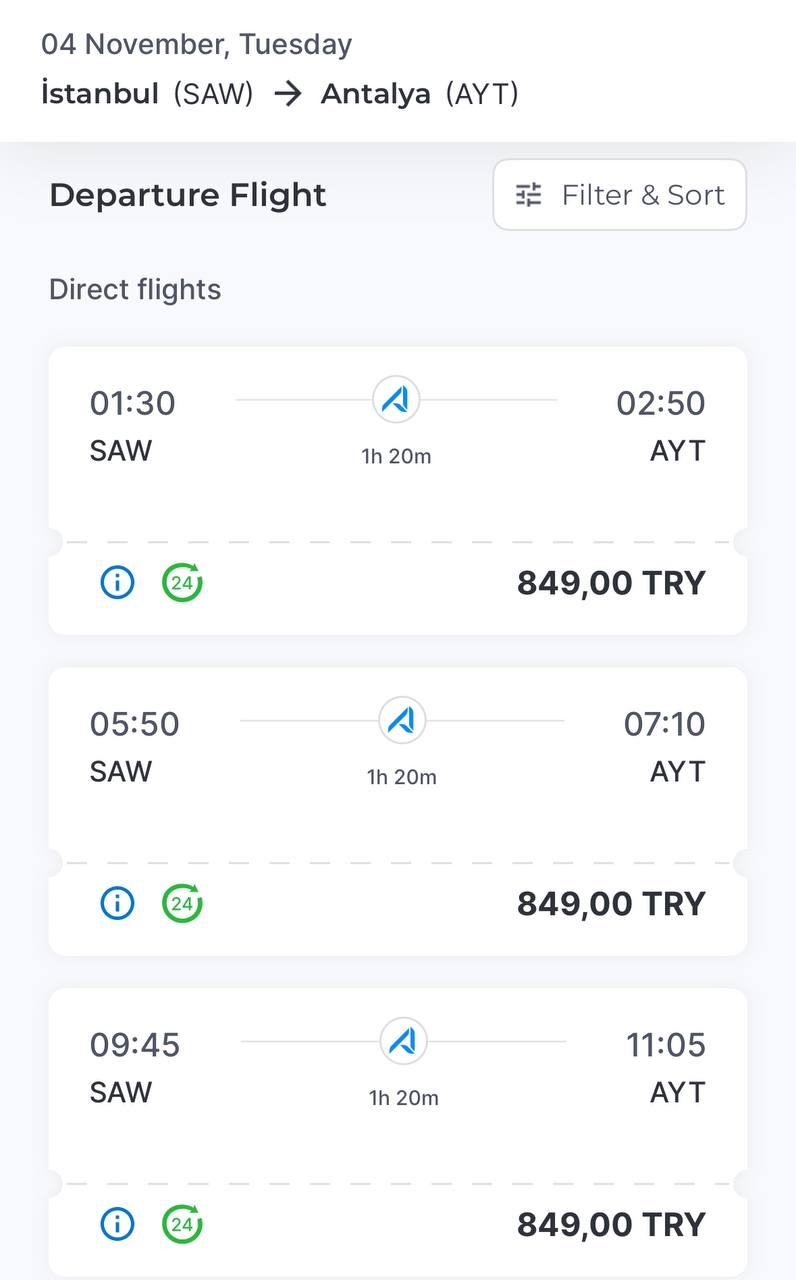This screenshot has height=1280, width=796.
Task: Click airline logo on 01:30 flight
Action: pyautogui.click(x=396, y=400)
